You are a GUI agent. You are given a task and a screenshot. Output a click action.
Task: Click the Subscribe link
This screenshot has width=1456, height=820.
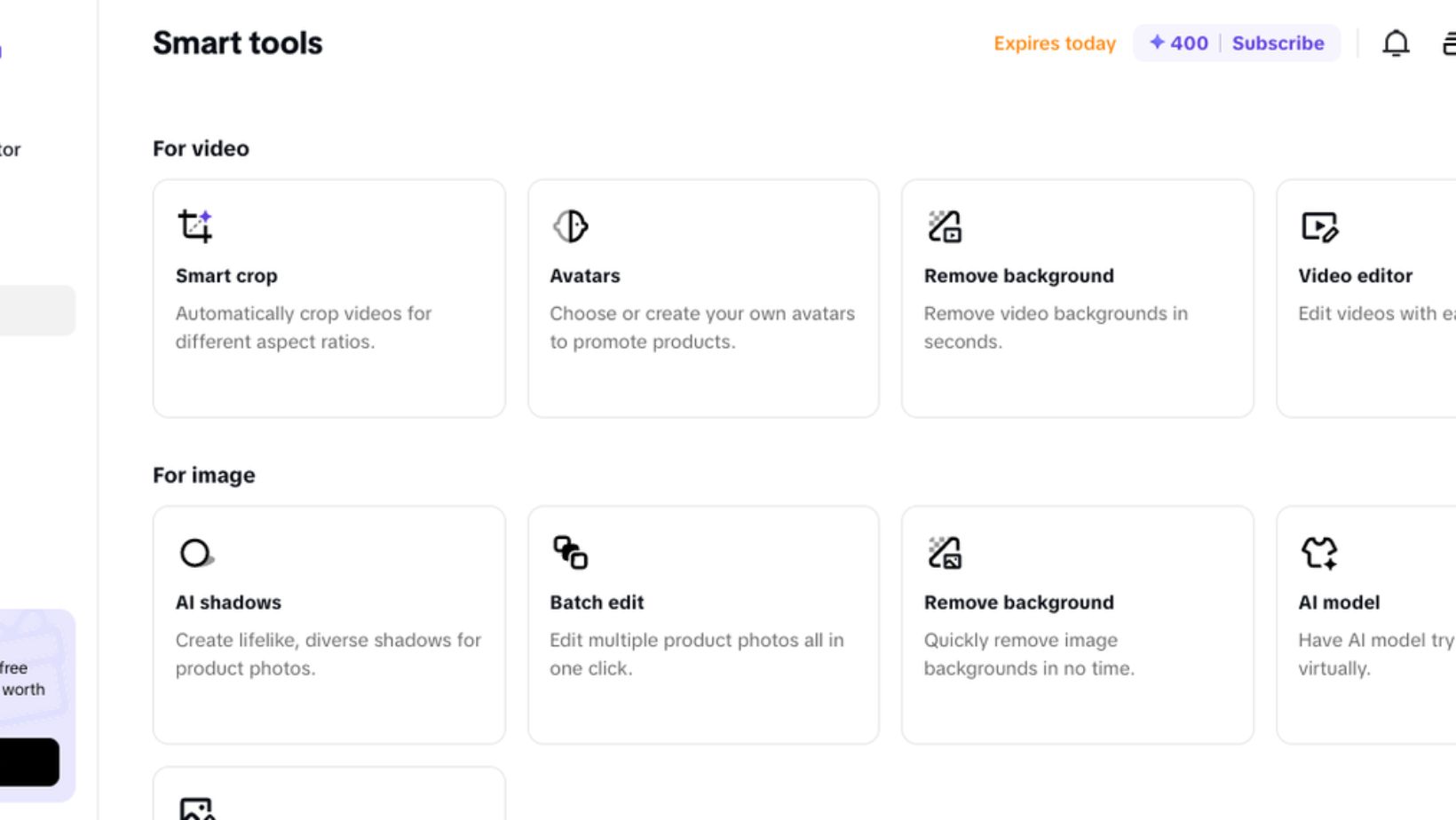[1278, 43]
